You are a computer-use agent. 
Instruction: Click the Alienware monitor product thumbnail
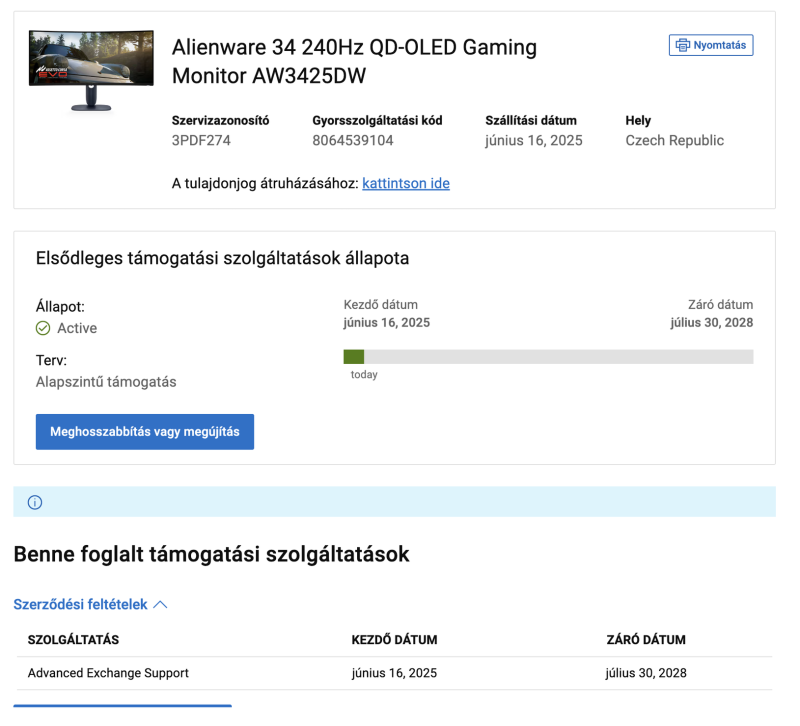(x=91, y=70)
